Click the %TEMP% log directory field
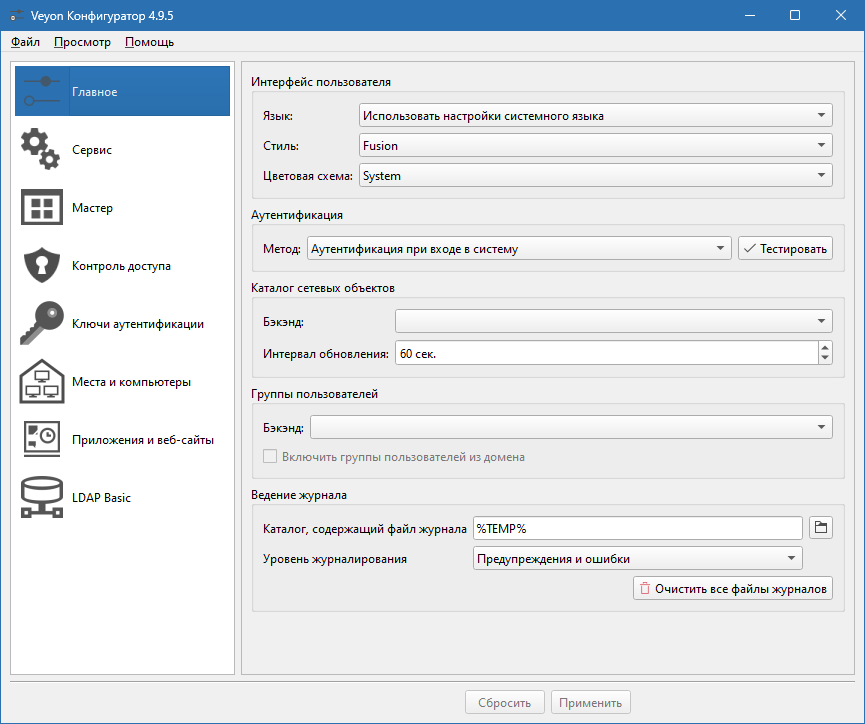Screen dimensions: 865x724 coord(637,527)
